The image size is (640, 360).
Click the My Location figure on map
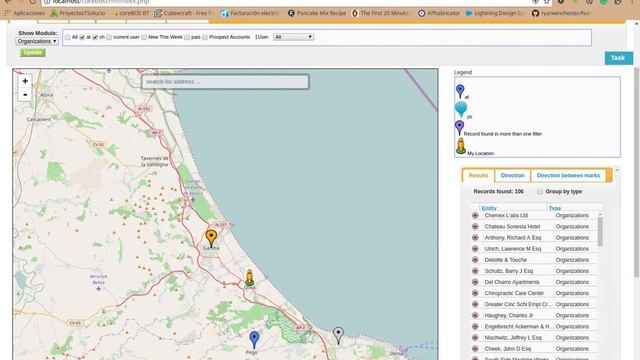[249, 278]
